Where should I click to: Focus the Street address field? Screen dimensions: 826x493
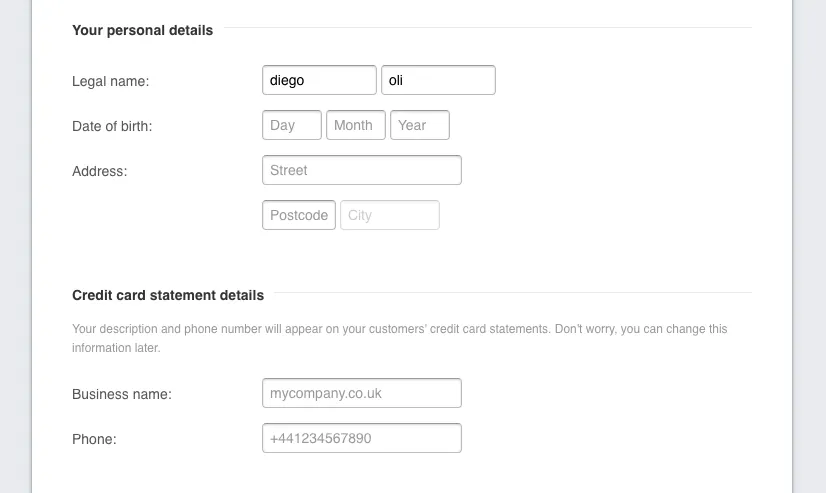tap(361, 170)
